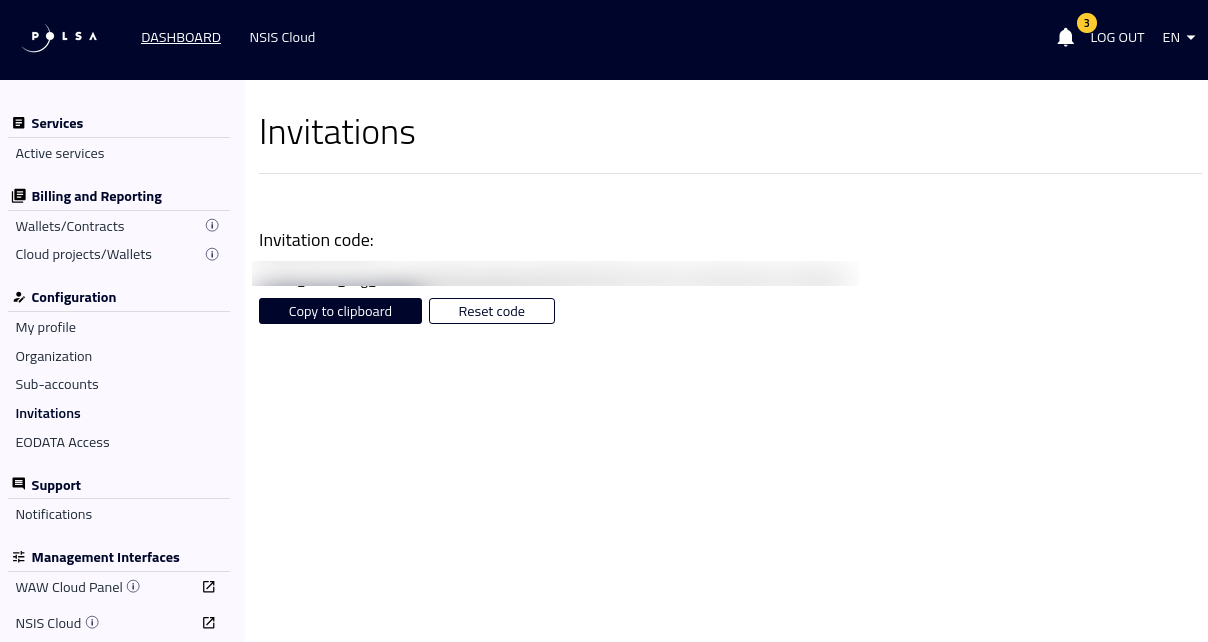The width and height of the screenshot is (1208, 642).
Task: Click the Management Interfaces sliders icon
Action: (19, 556)
